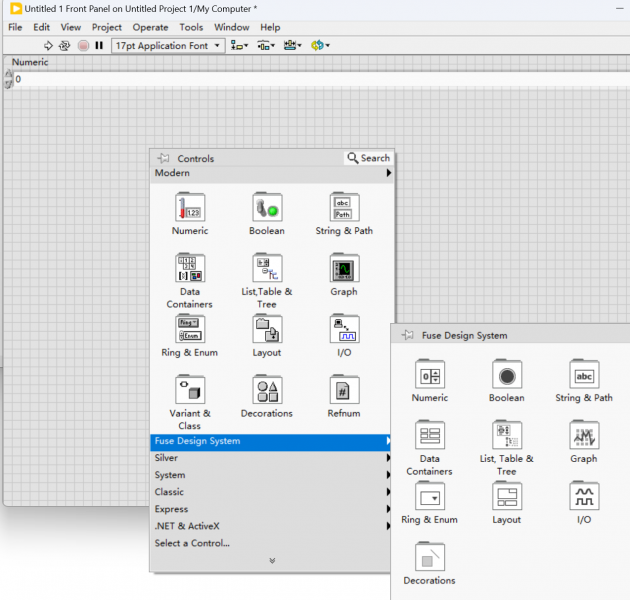Click the Pause button in toolbar

[x=99, y=45]
